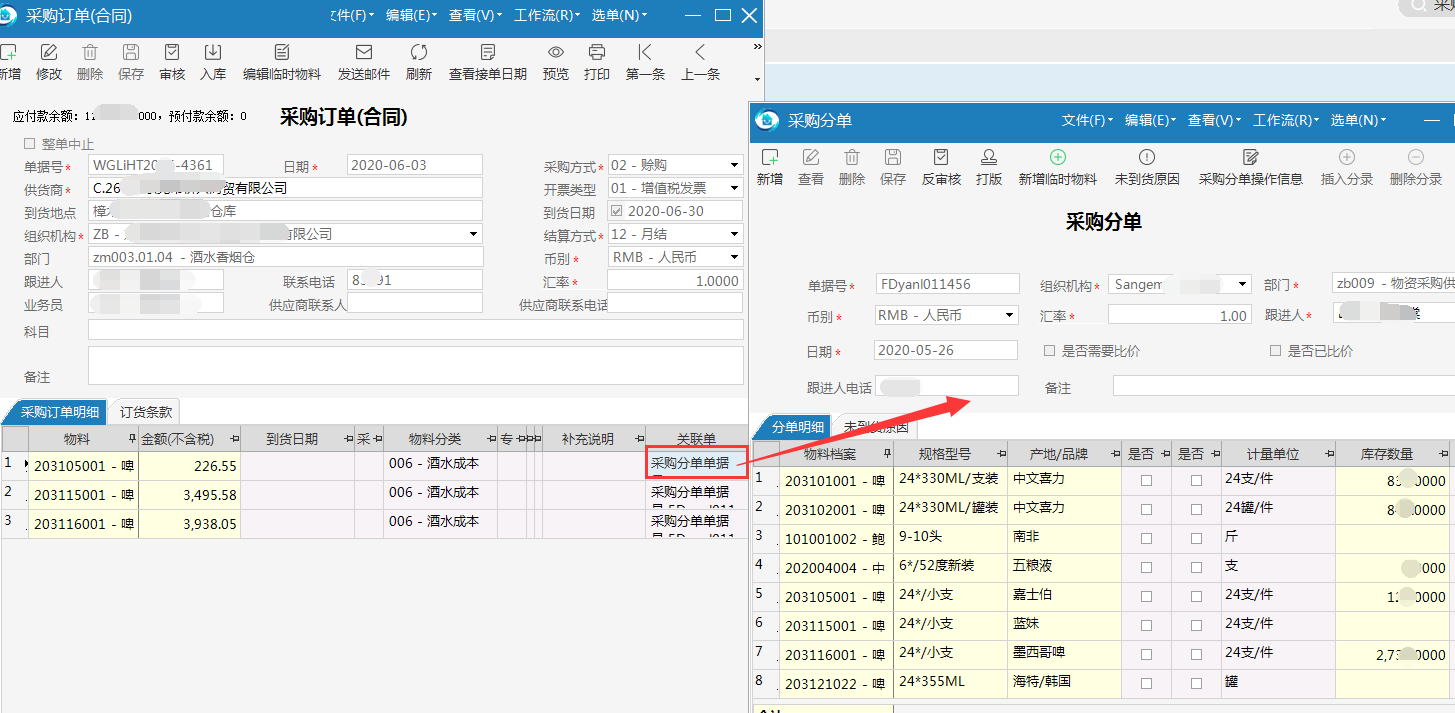Open the 结算方式 dropdown
This screenshot has height=713, width=1455.
pyautogui.click(x=734, y=234)
